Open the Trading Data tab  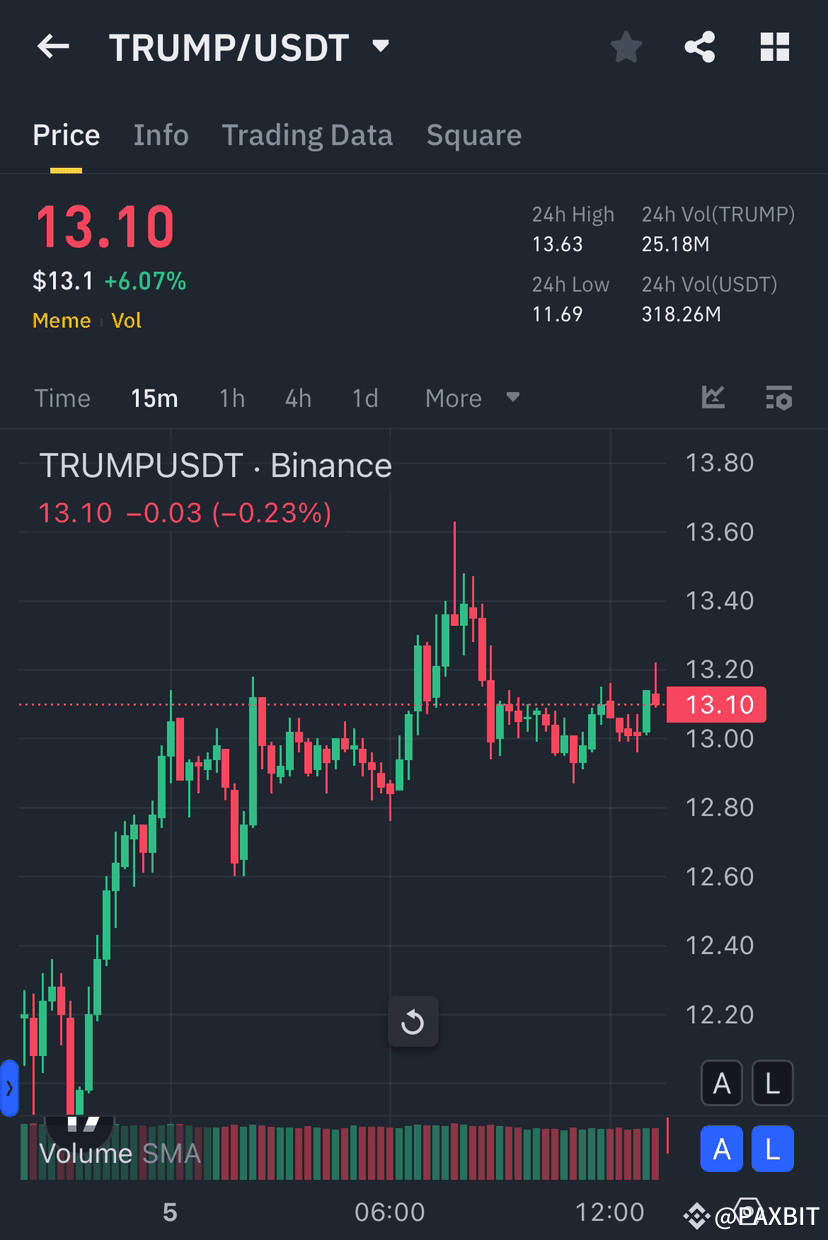tap(307, 135)
